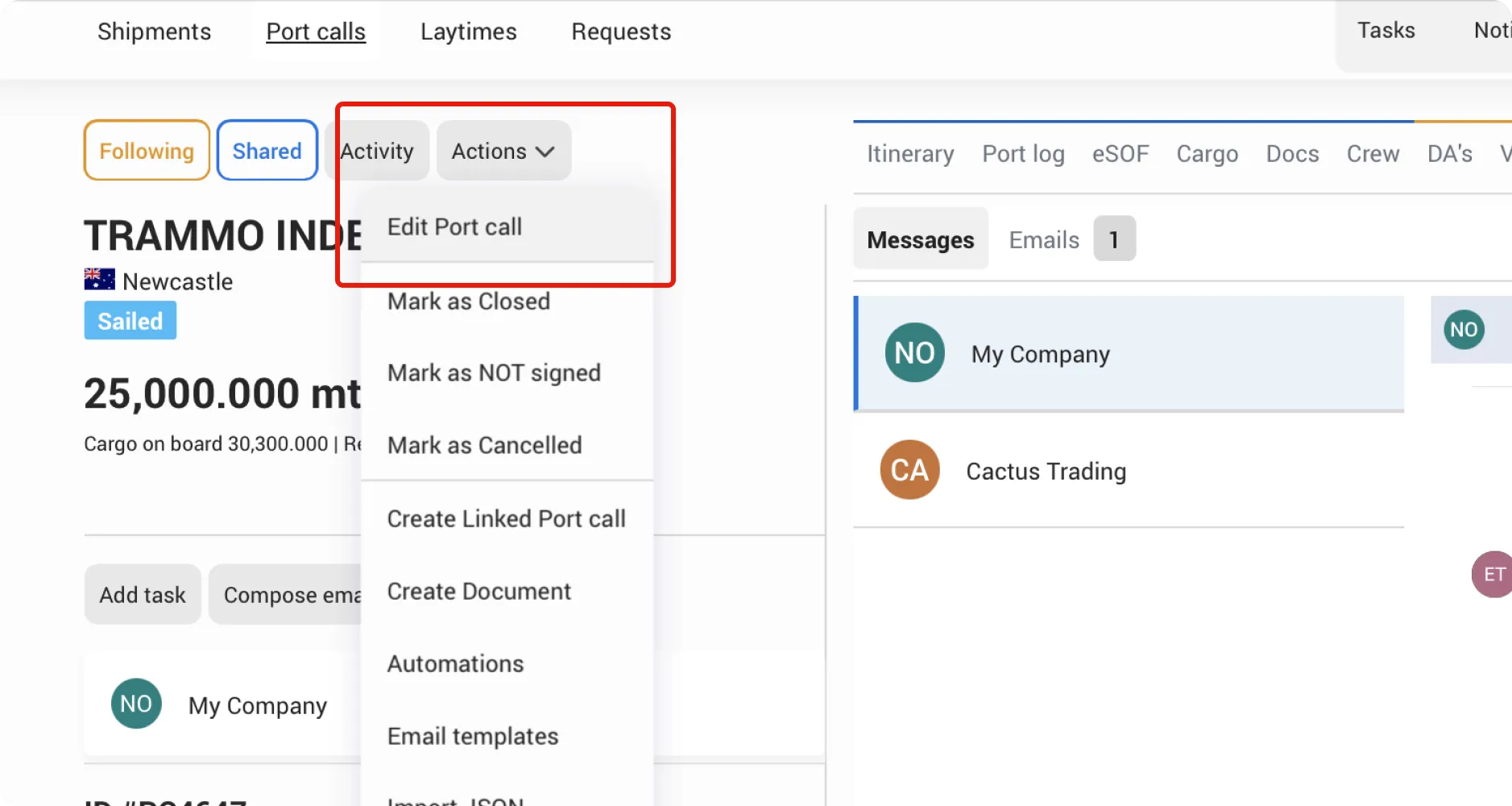This screenshot has width=1512, height=806.
Task: Choose Edit Port call from menu
Action: click(507, 226)
